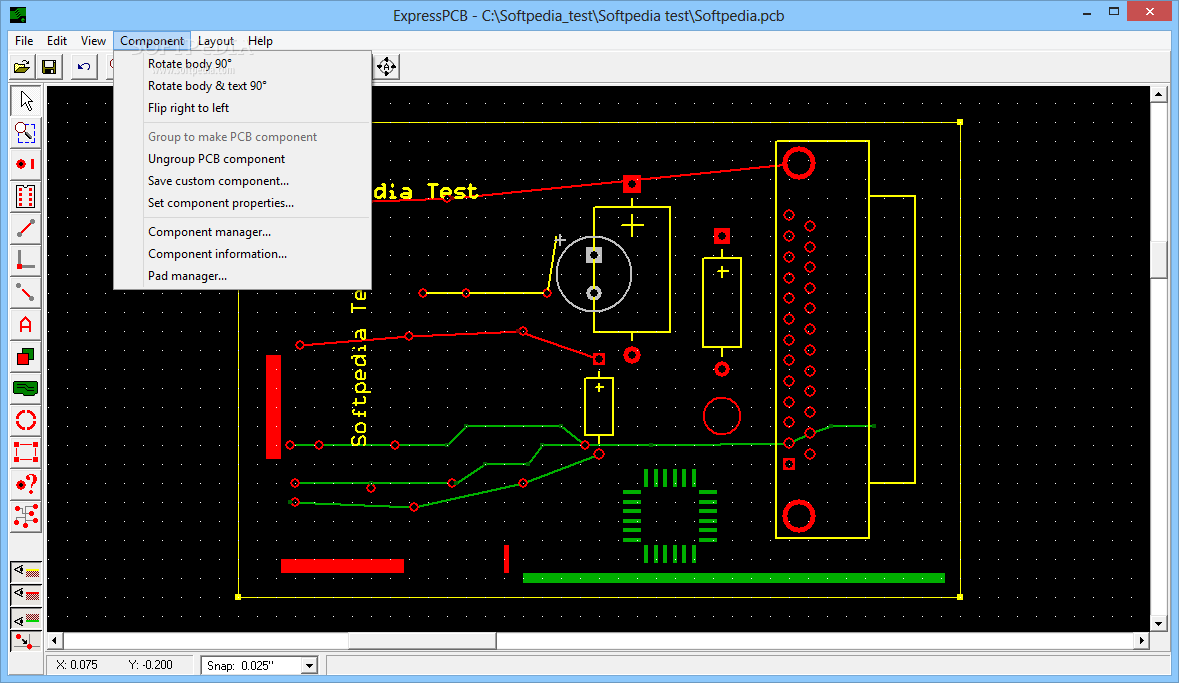Toggle the bottom copper layer visibility button
This screenshot has height=683, width=1179.
tap(26, 619)
